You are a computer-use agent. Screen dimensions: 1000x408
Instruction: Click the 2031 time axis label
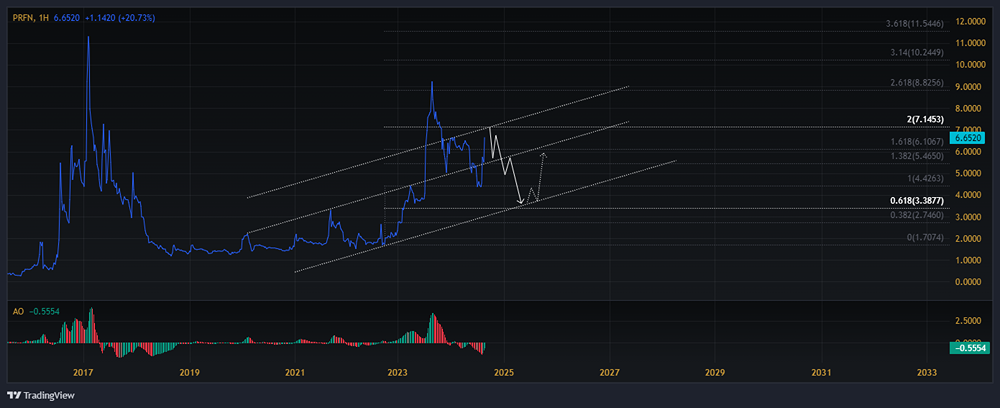pos(821,370)
